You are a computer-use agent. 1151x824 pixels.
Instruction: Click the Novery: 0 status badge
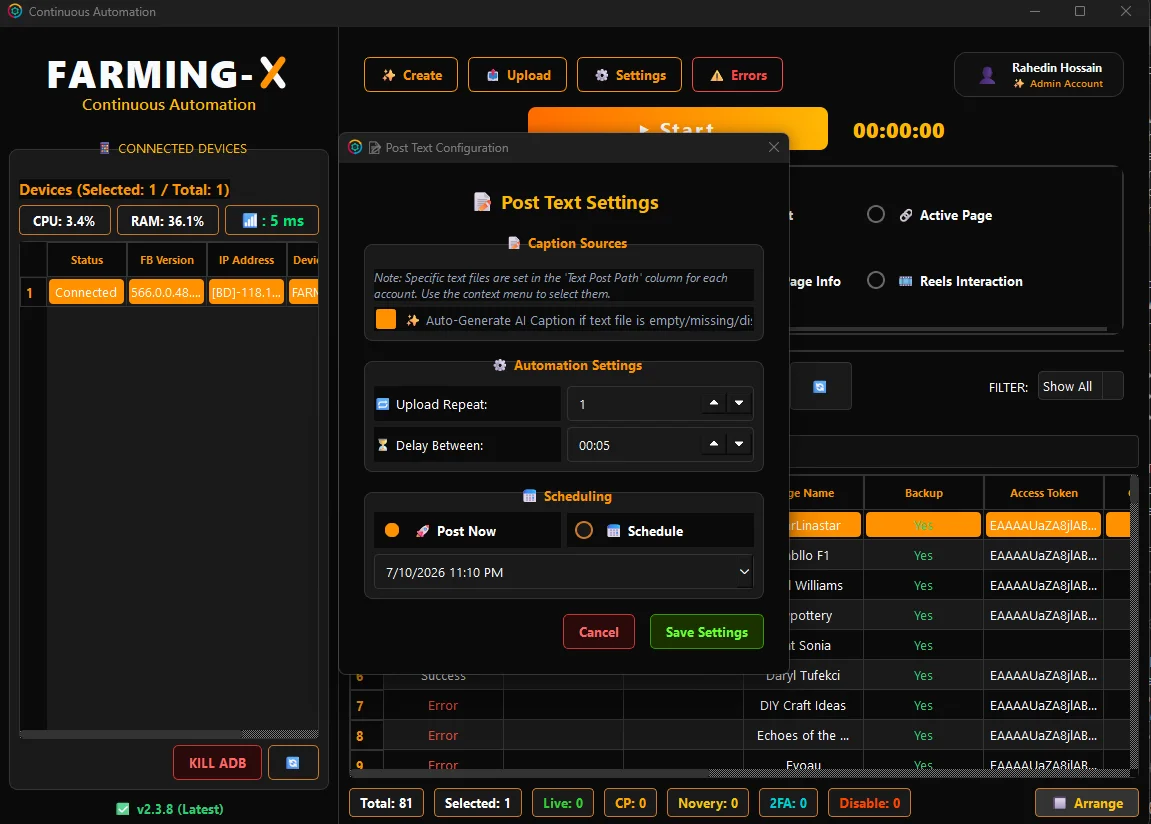(708, 803)
